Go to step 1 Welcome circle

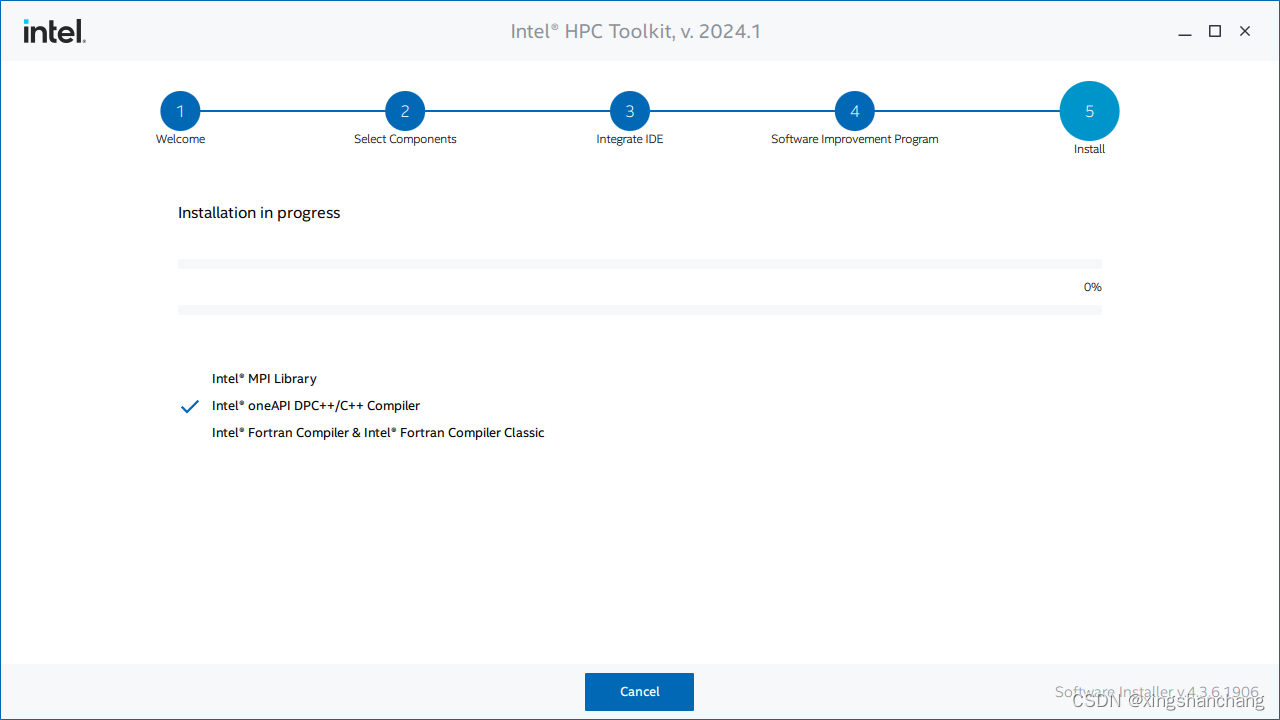180,111
